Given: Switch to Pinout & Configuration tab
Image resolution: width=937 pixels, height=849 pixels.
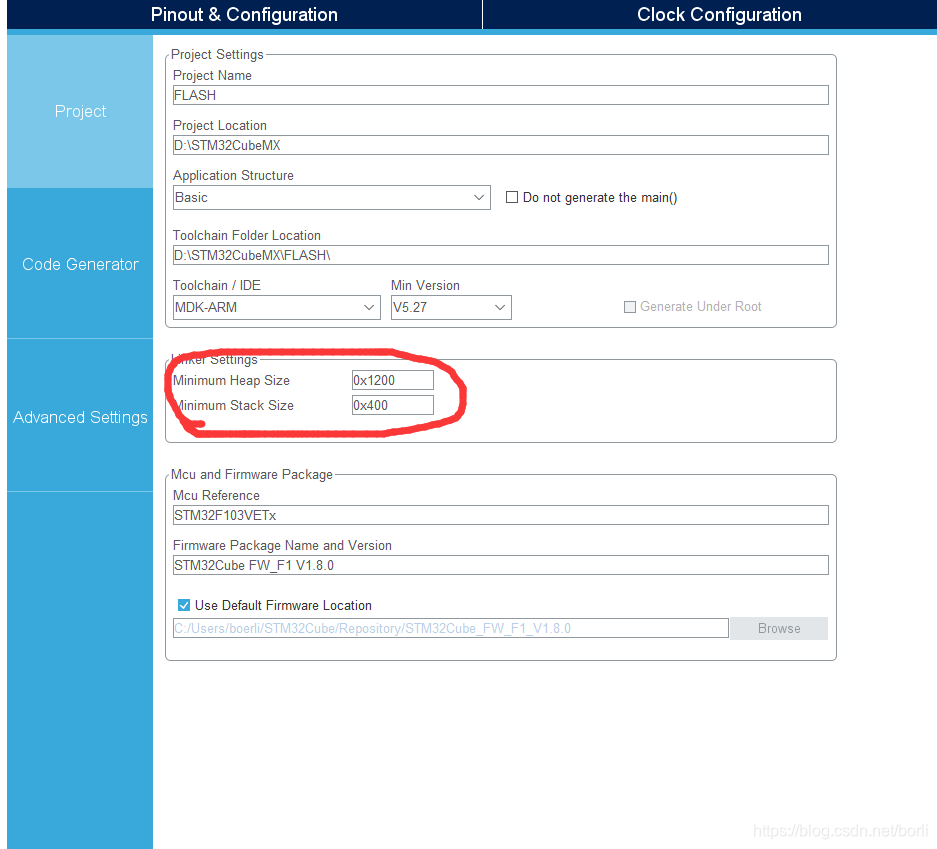Looking at the screenshot, I should click(244, 14).
